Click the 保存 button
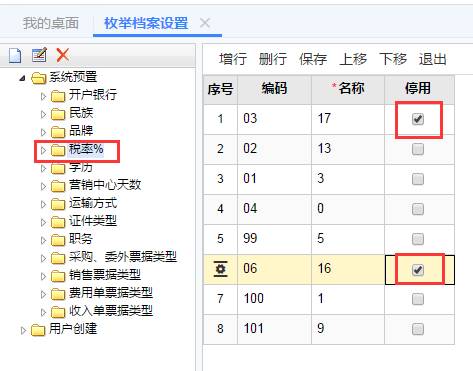The image size is (473, 371). (313, 59)
